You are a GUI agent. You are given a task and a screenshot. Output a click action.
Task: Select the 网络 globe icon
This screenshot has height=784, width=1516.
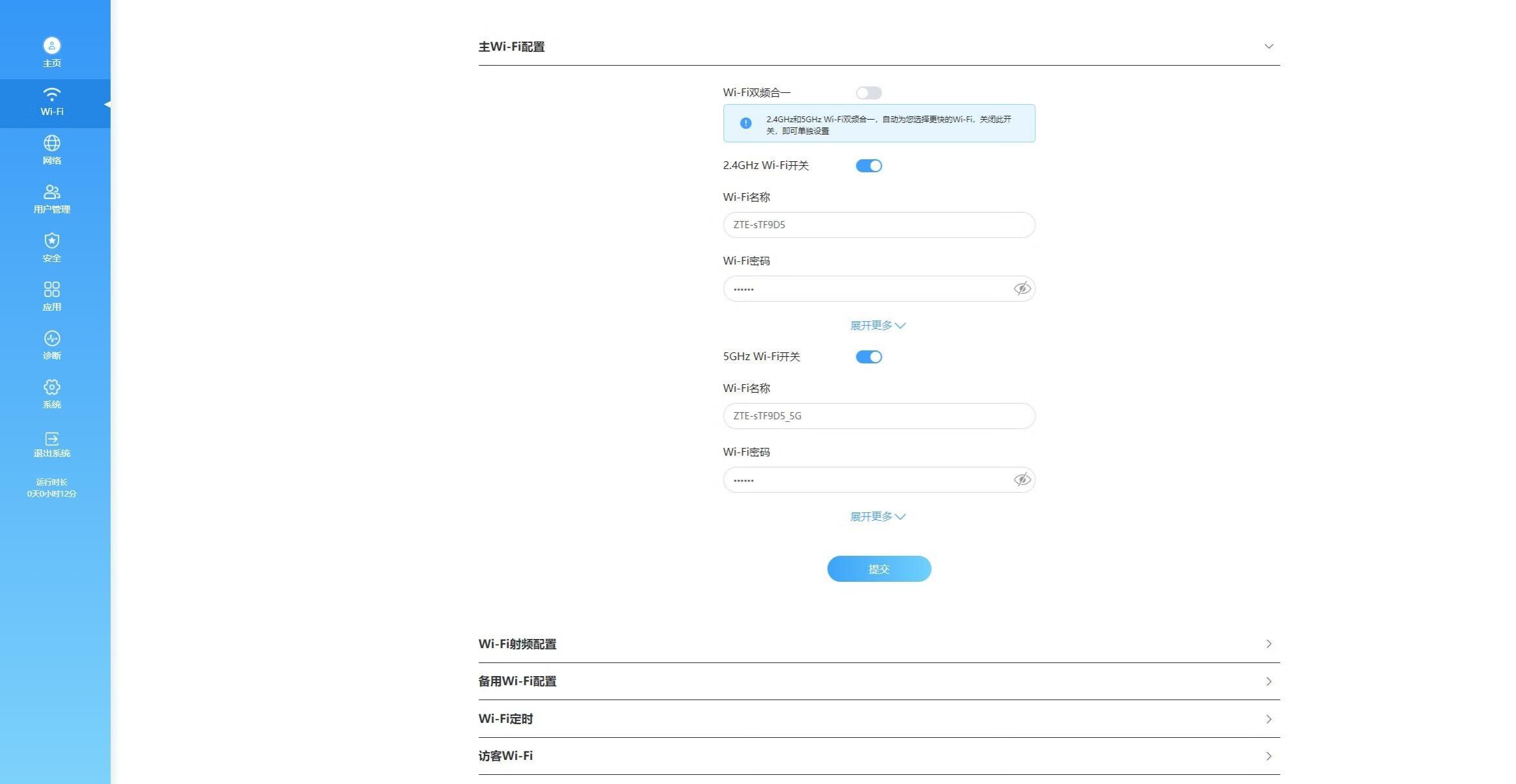[52, 143]
